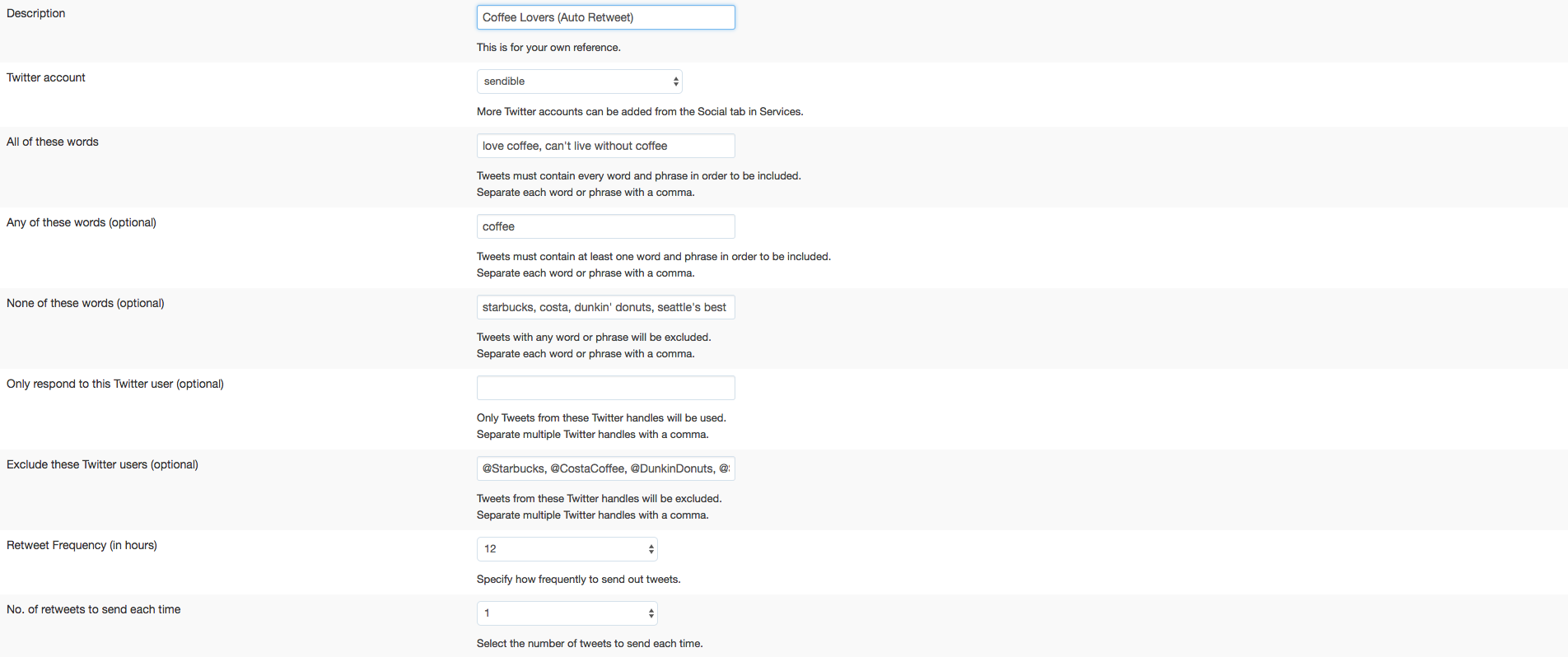
Task: Click the 'Exclude these Twitter users' field
Action: click(605, 468)
